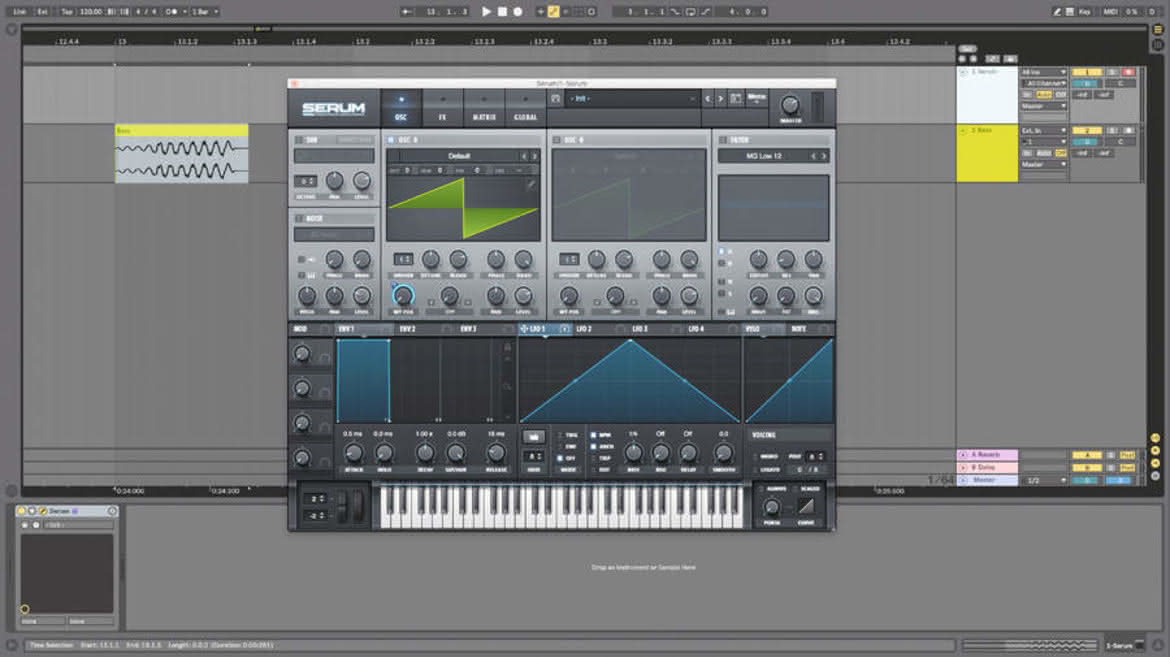Viewport: 1170px width, 657px height.
Task: Click the Play button in Ableton transport
Action: click(x=487, y=11)
